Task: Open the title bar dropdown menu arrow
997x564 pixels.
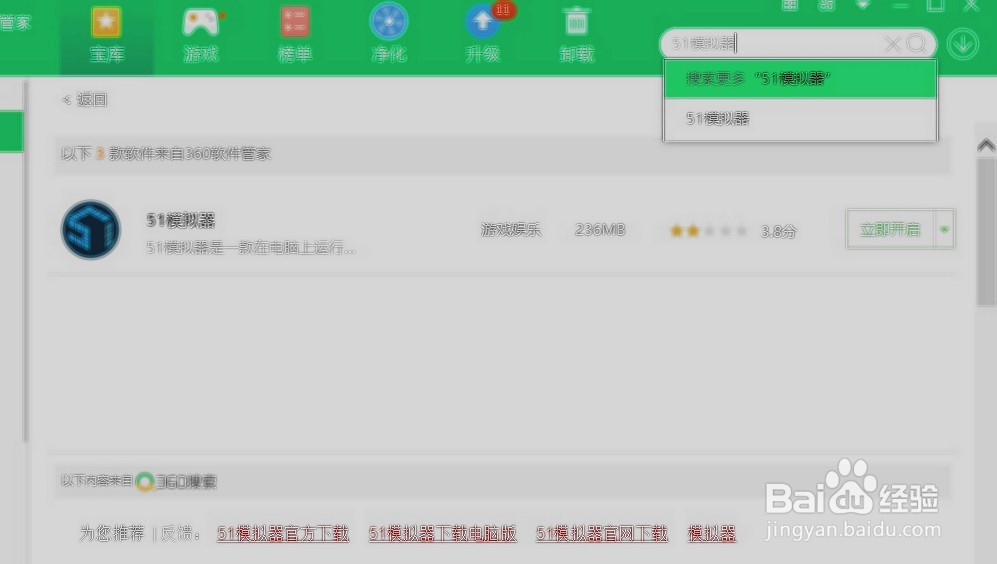Action: 863,5
